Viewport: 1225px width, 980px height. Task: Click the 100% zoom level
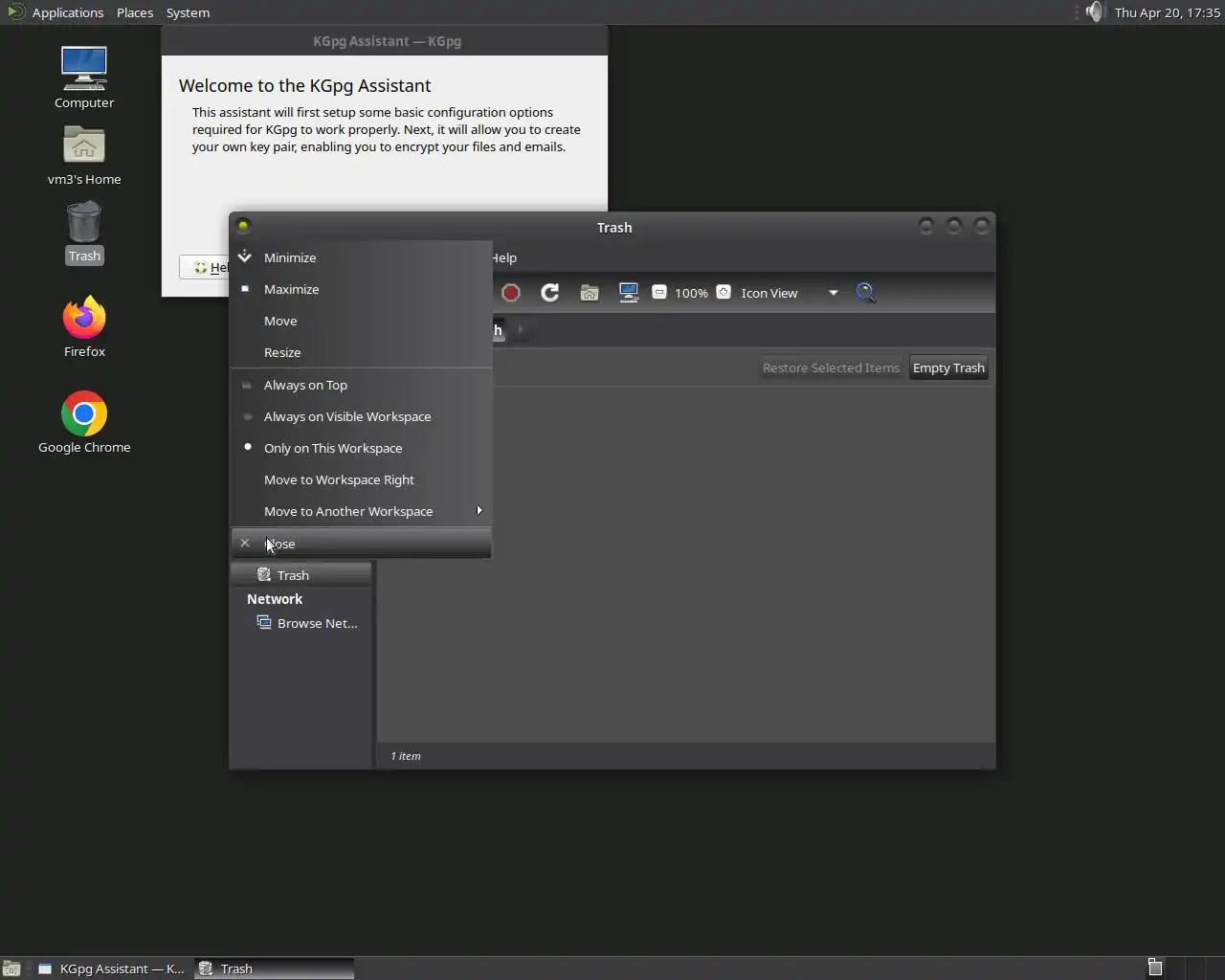[x=691, y=293]
